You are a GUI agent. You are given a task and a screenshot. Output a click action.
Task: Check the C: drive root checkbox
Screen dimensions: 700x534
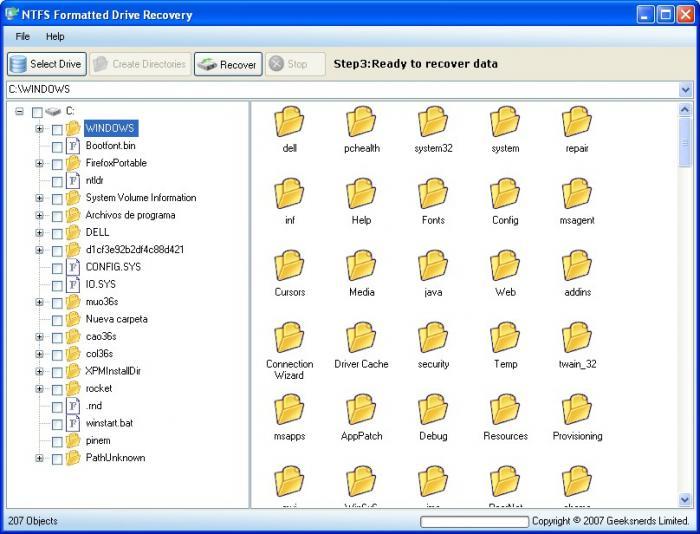click(38, 112)
